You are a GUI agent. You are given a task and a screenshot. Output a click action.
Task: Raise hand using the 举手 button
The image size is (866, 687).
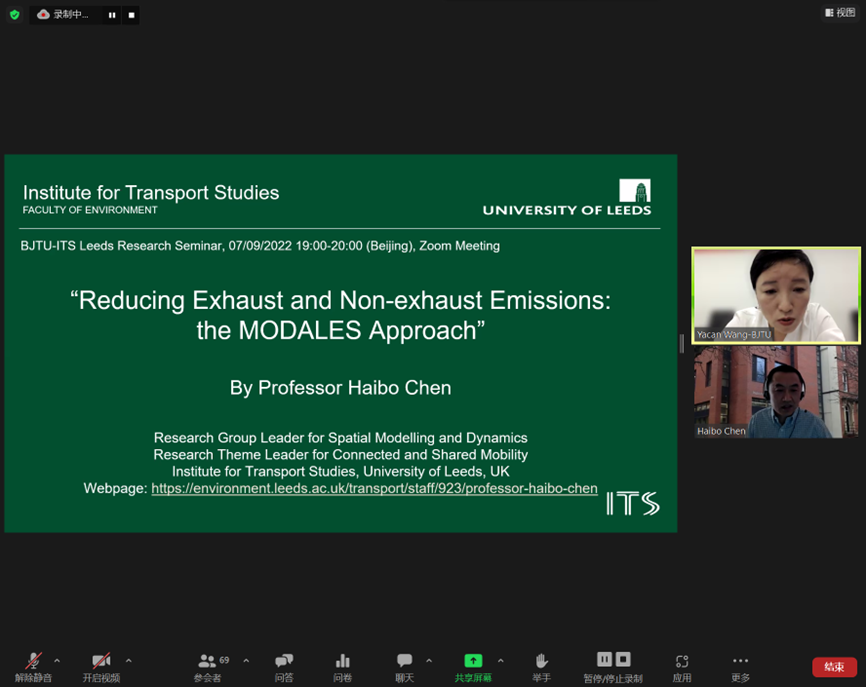(x=541, y=667)
